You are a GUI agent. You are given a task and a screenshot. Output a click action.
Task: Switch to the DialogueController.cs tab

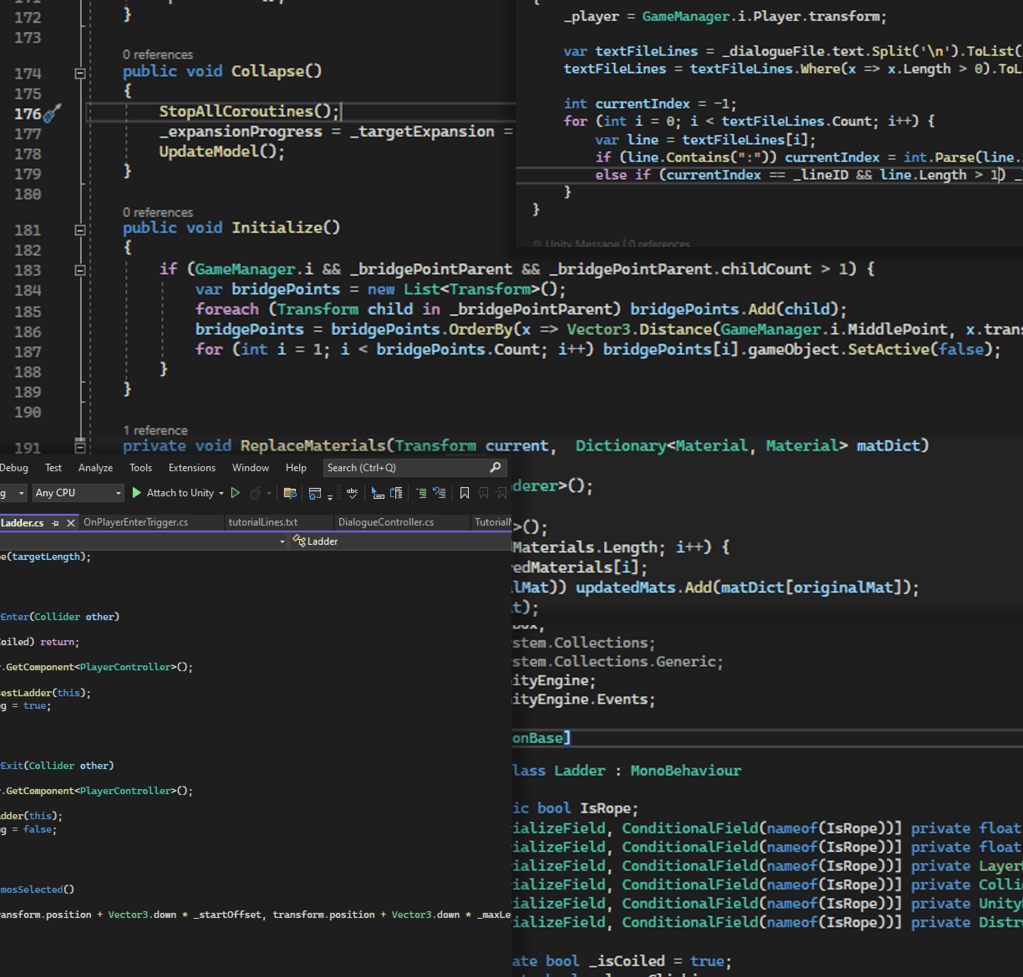[x=386, y=522]
